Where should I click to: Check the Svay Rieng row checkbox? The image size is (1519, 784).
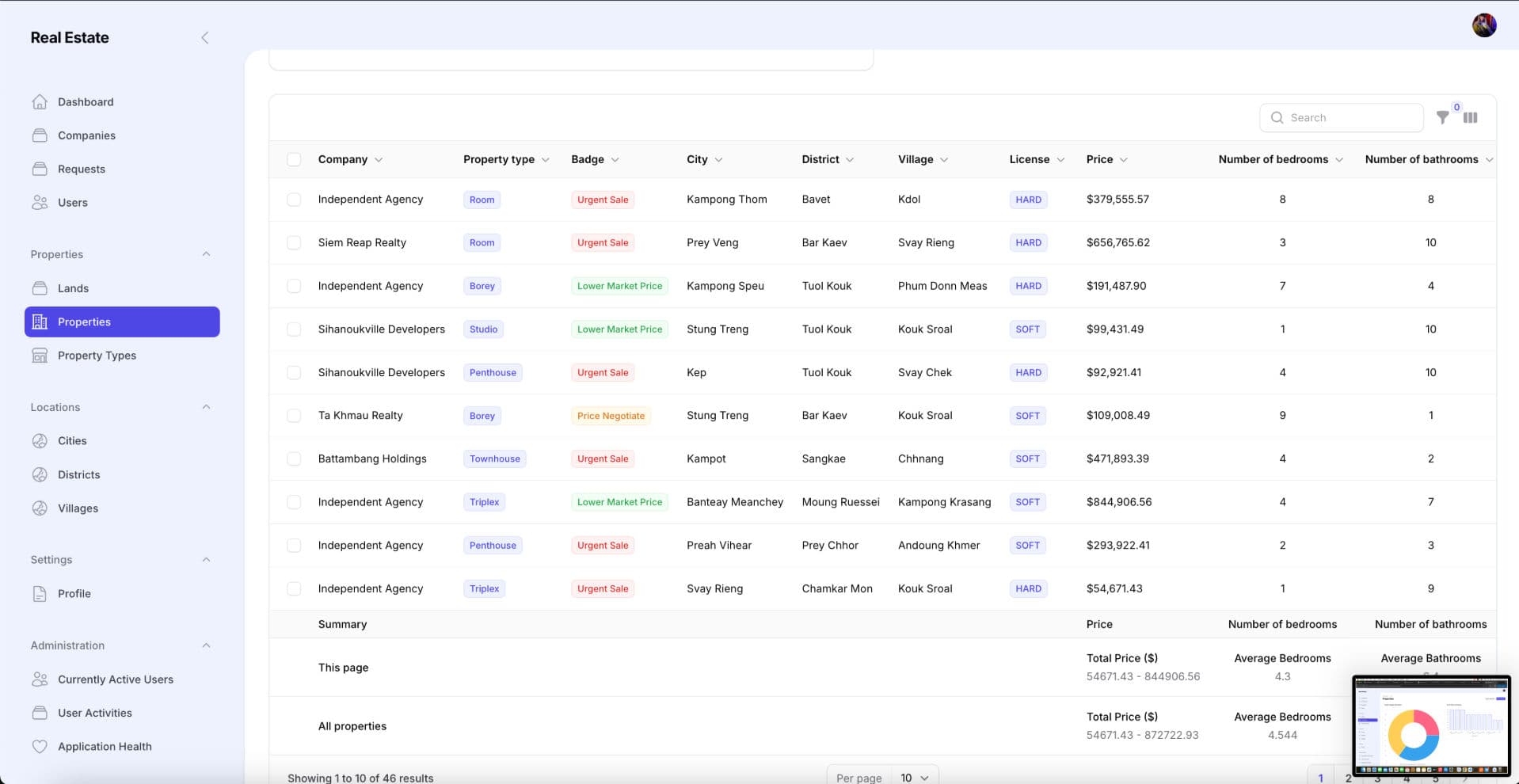294,588
